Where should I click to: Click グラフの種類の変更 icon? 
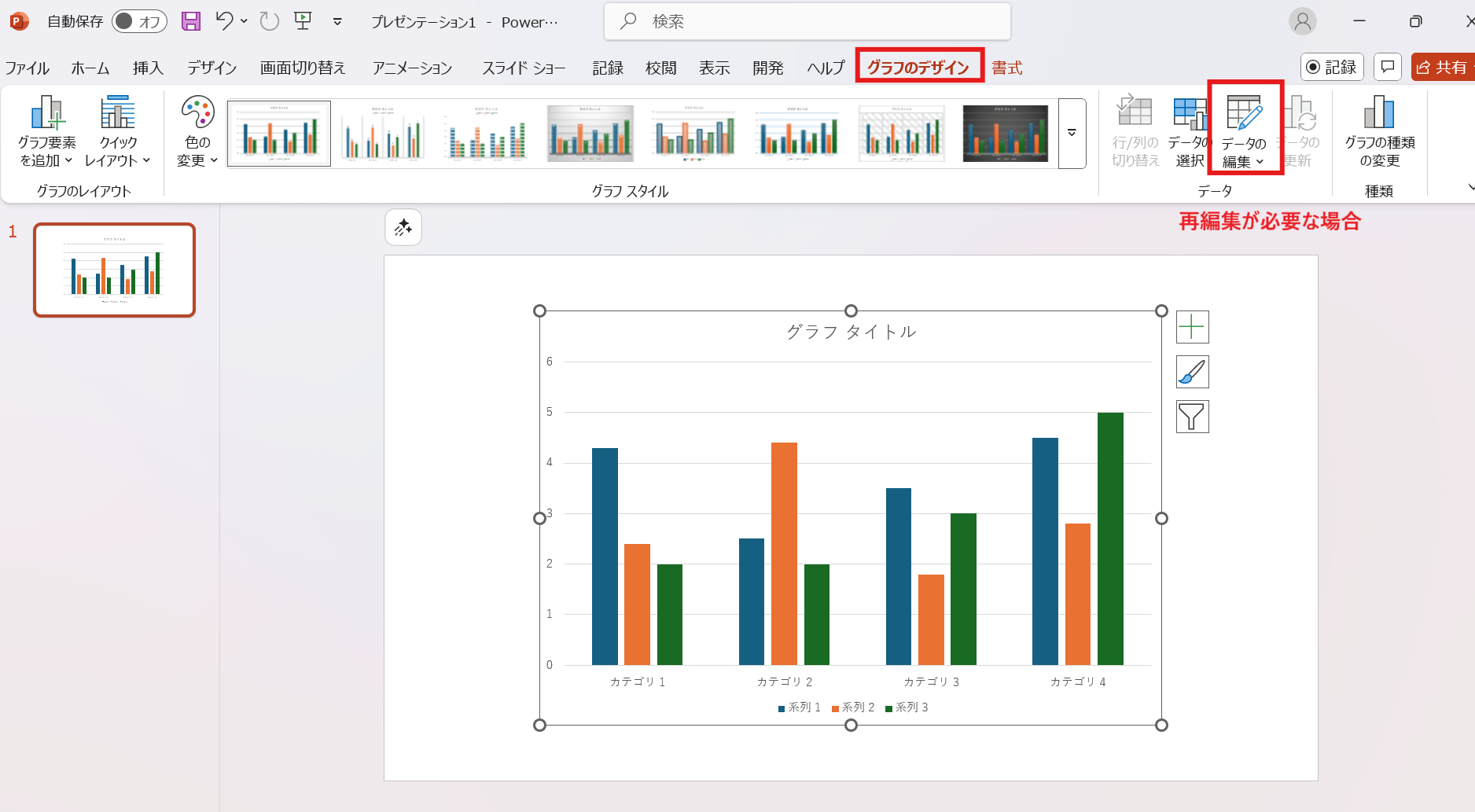click(x=1379, y=130)
